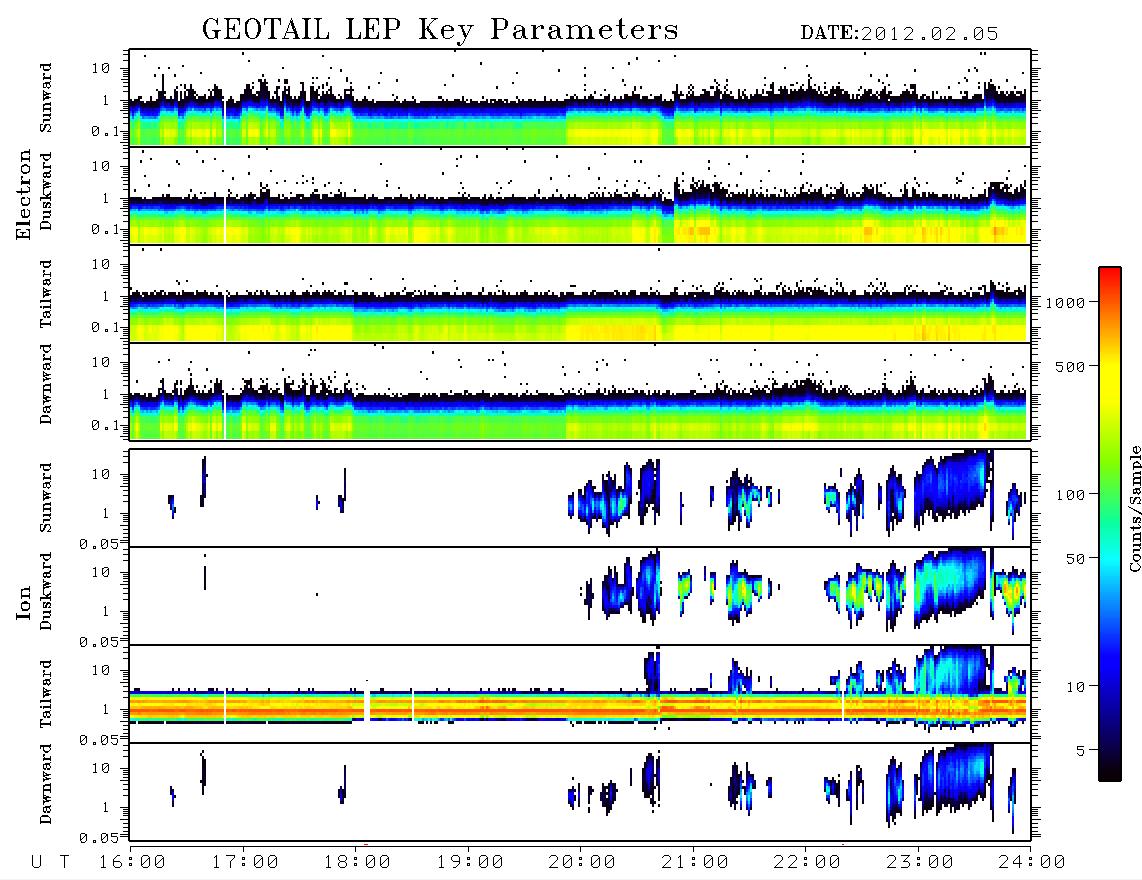Select the "Dawnward" label of the Electron group

click(x=46, y=384)
